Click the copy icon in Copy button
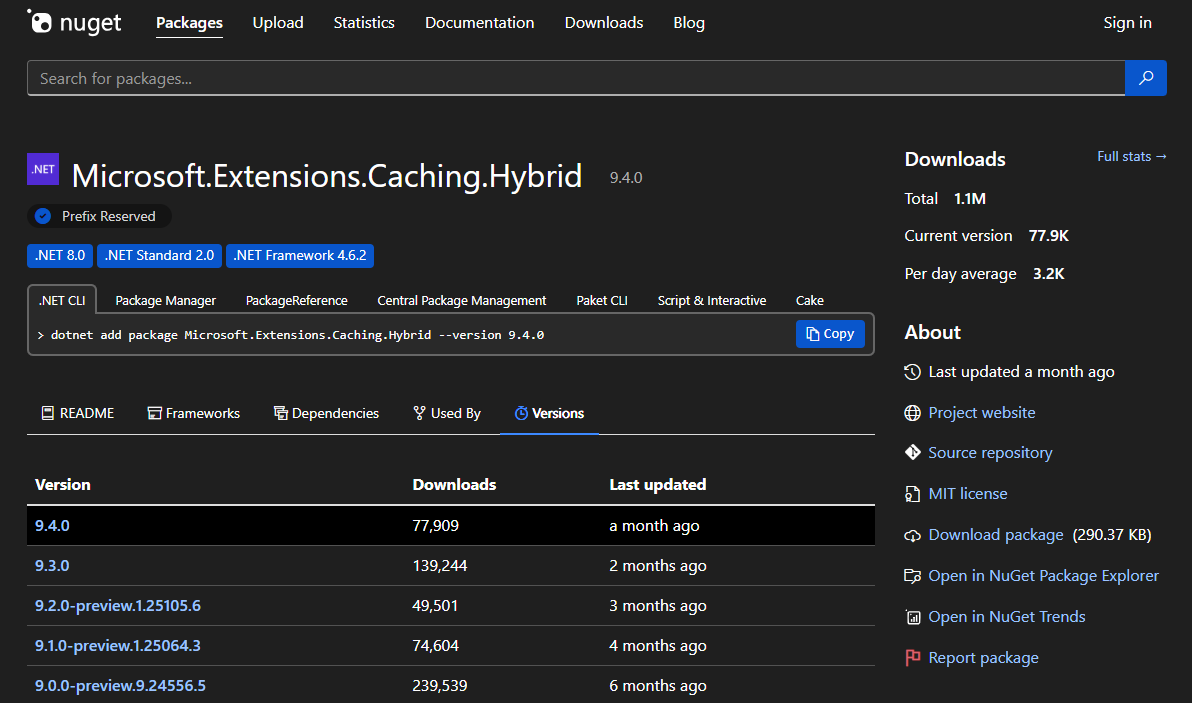 (813, 334)
